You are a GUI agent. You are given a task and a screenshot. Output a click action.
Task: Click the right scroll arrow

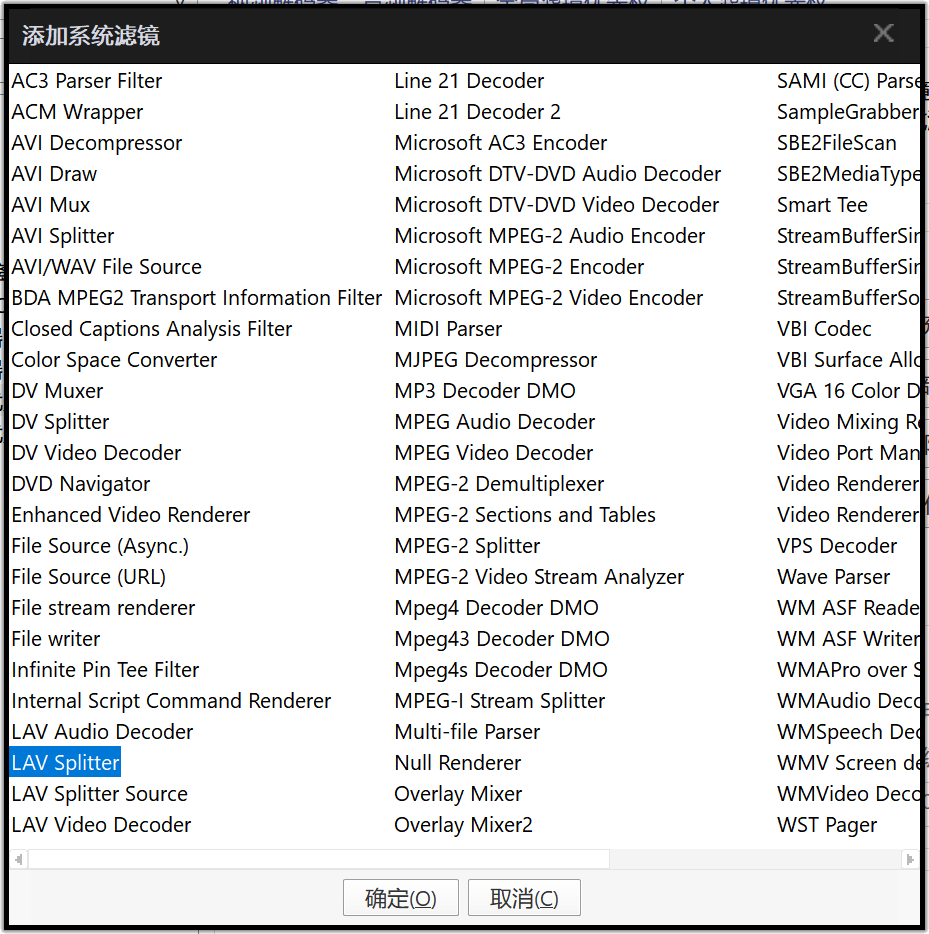[910, 859]
